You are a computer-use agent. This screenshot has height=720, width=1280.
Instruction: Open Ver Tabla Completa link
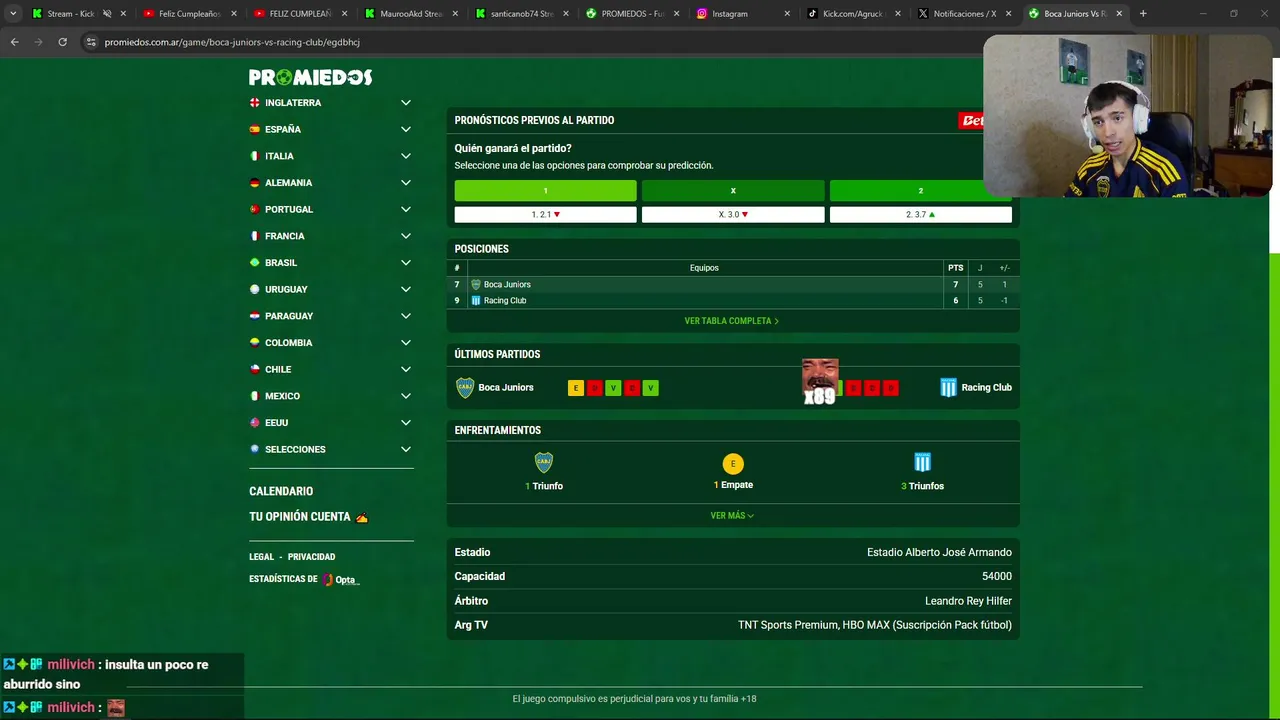(x=732, y=321)
